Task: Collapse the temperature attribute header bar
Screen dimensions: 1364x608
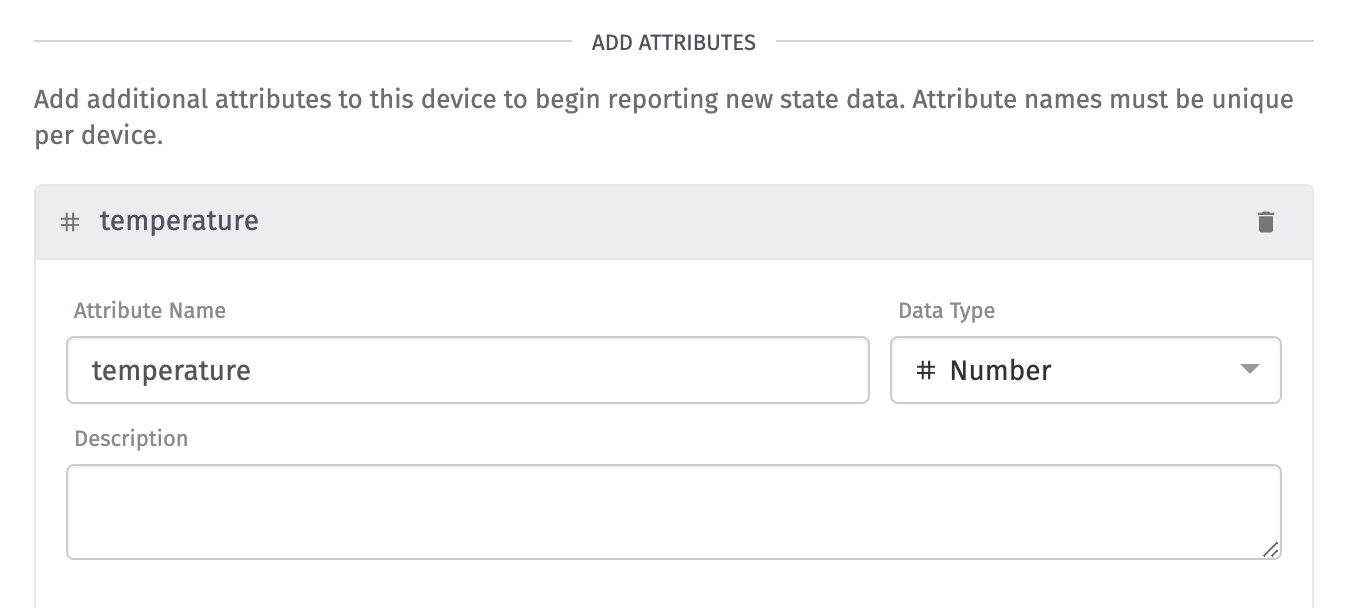Action: (673, 222)
